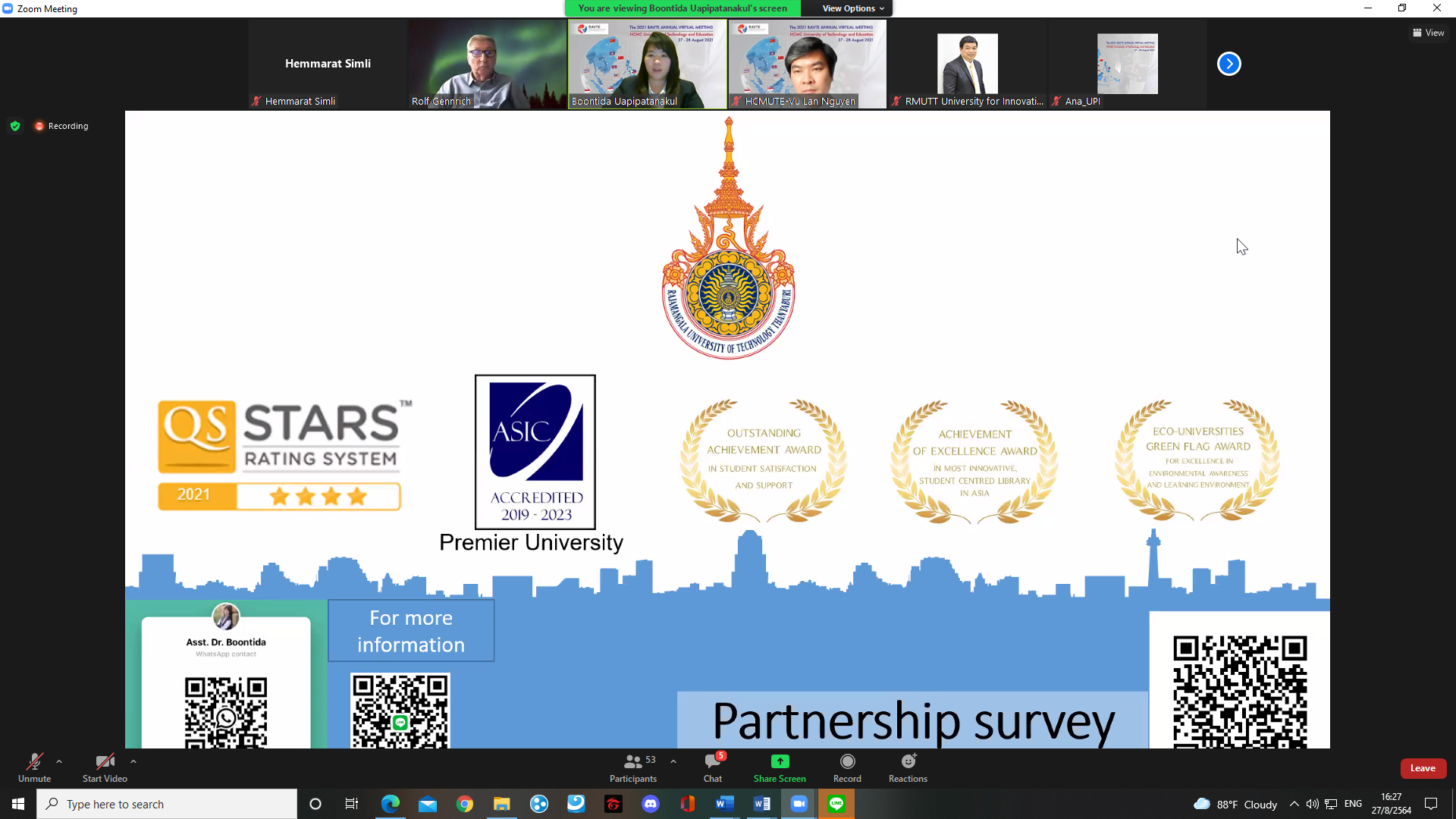Change layout using the View button

[1429, 33]
